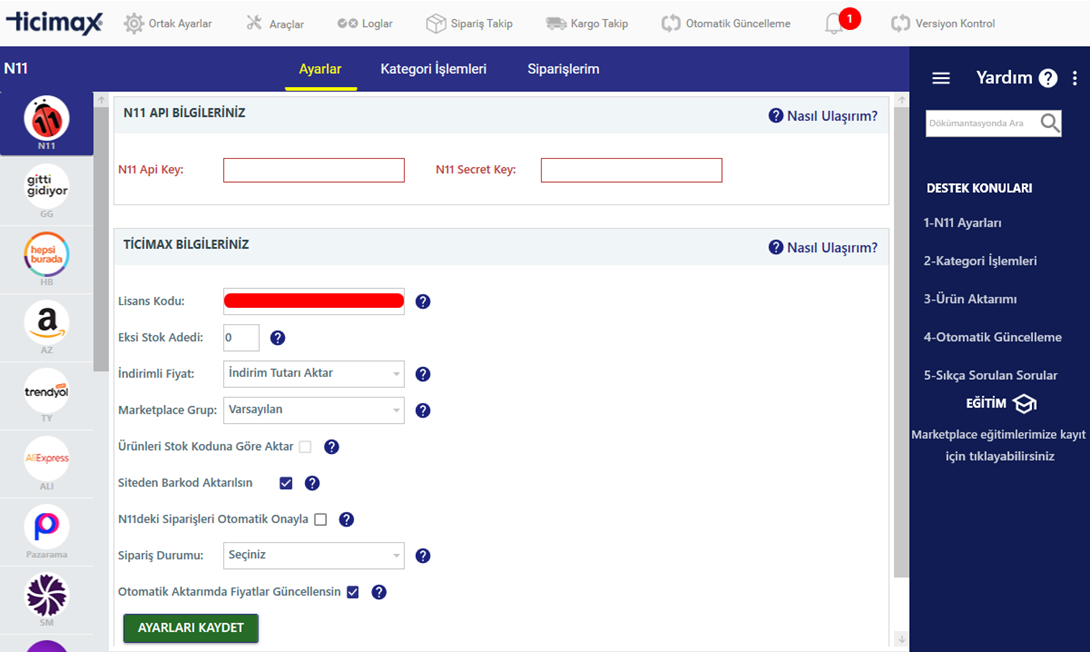Open the 2-Kategori İşlemleri support topic
Viewport: 1090px width, 652px height.
tap(980, 261)
